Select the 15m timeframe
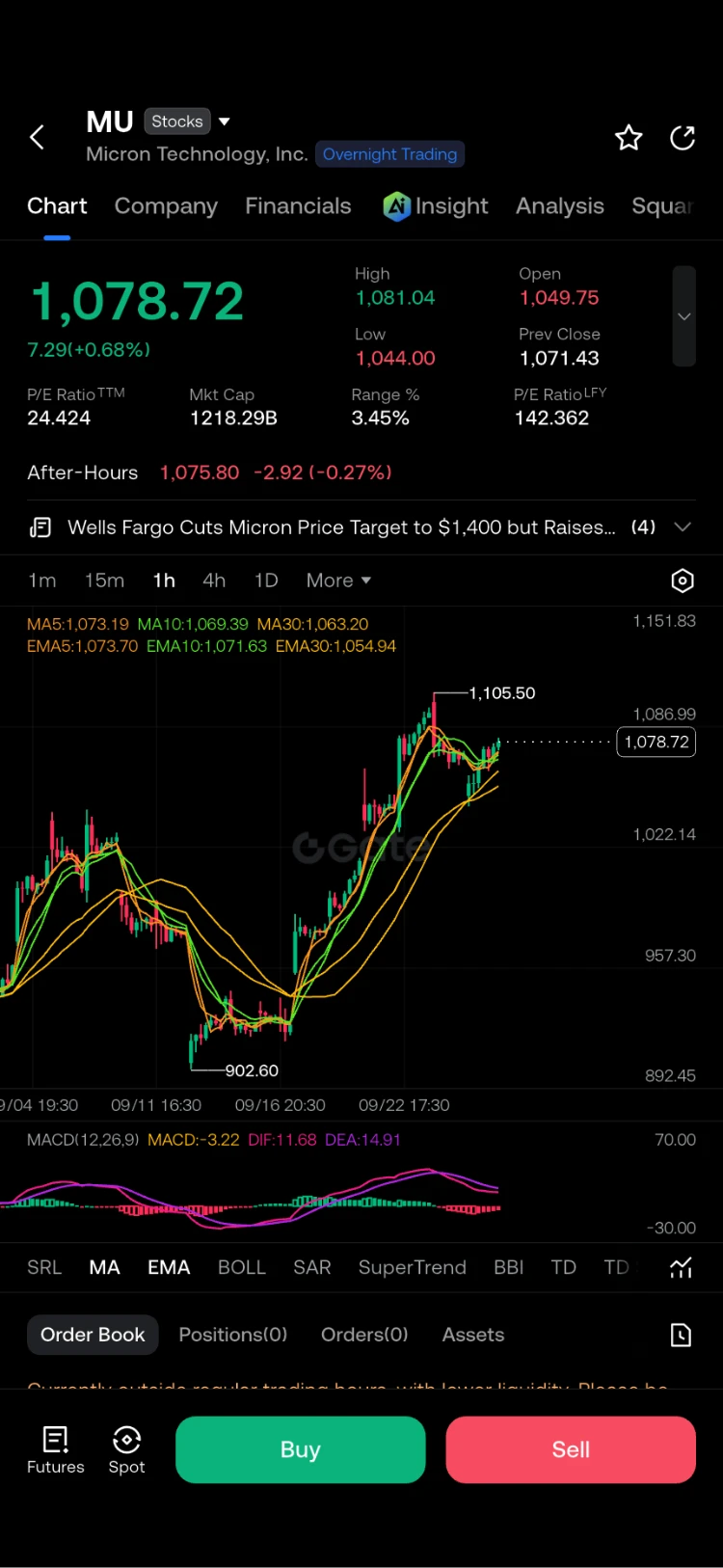723x1568 pixels. pos(104,581)
